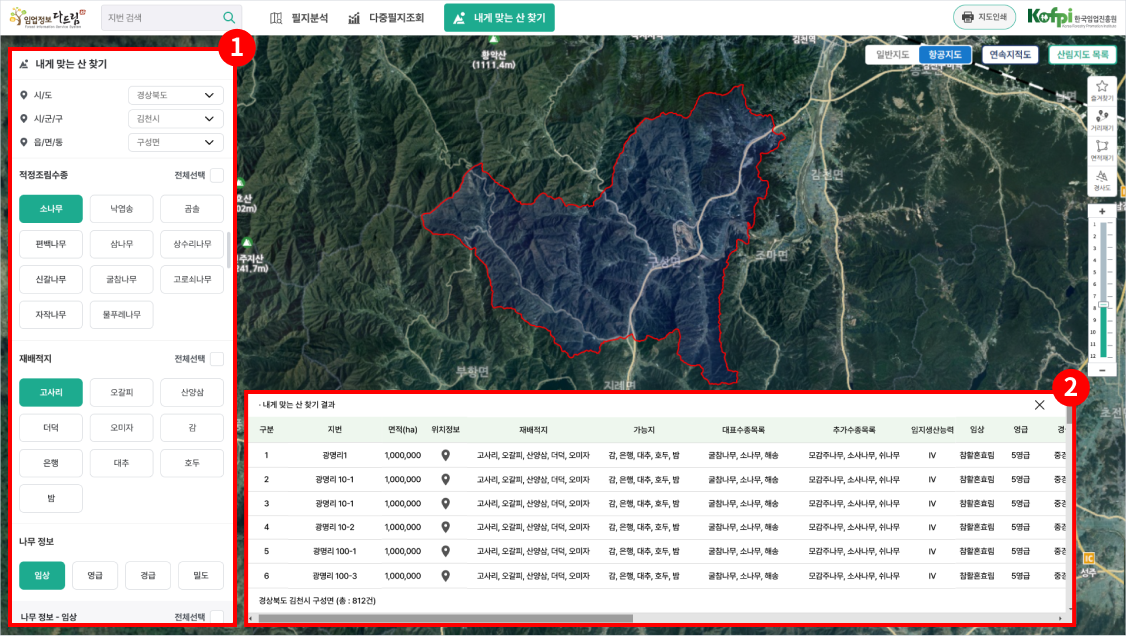Open the 시/군/구 김천시 dropdown
1126x636 pixels.
coord(176,118)
